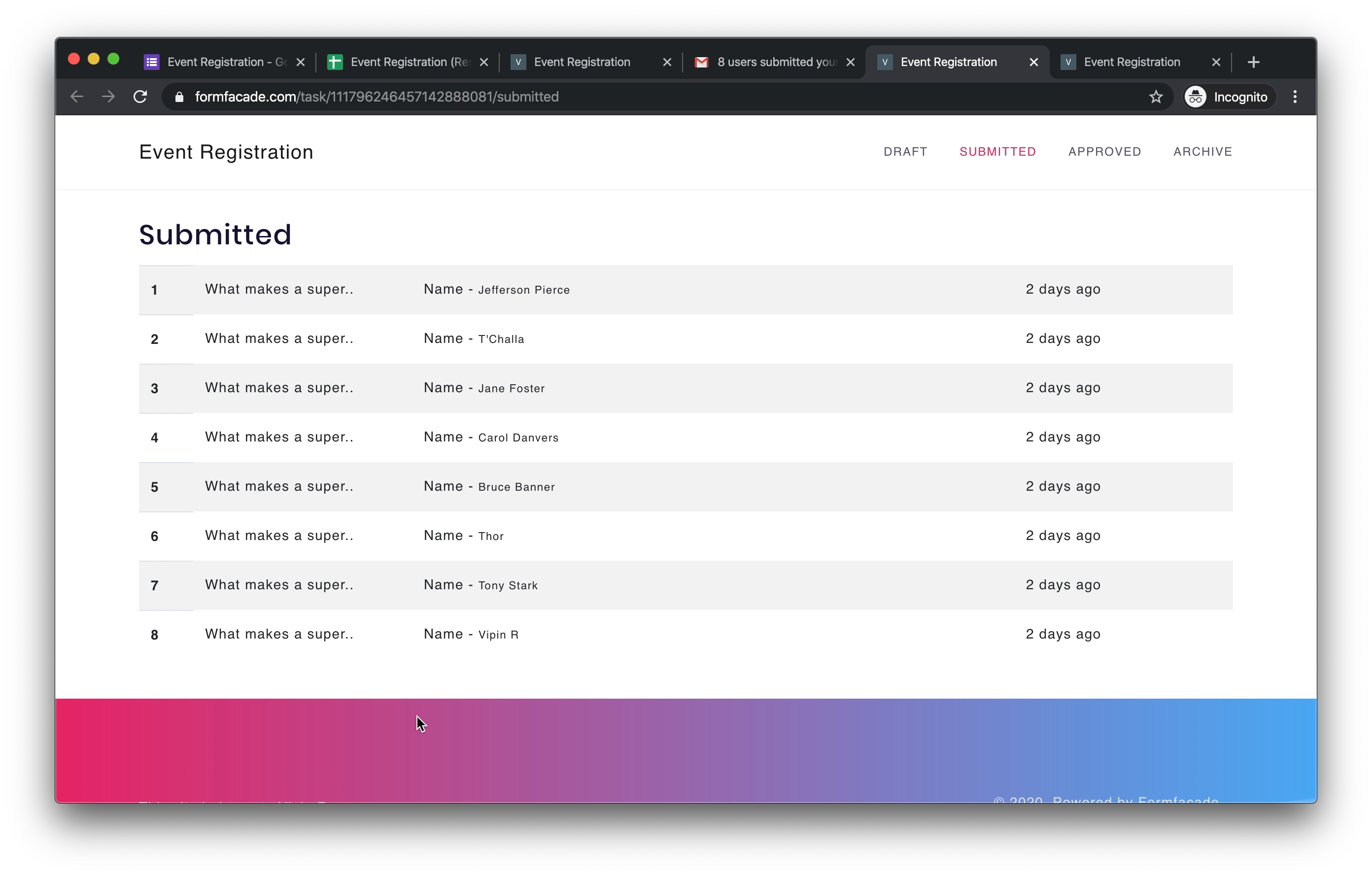Switch to the APPROVED tab
Image resolution: width=1372 pixels, height=876 pixels.
tap(1104, 152)
